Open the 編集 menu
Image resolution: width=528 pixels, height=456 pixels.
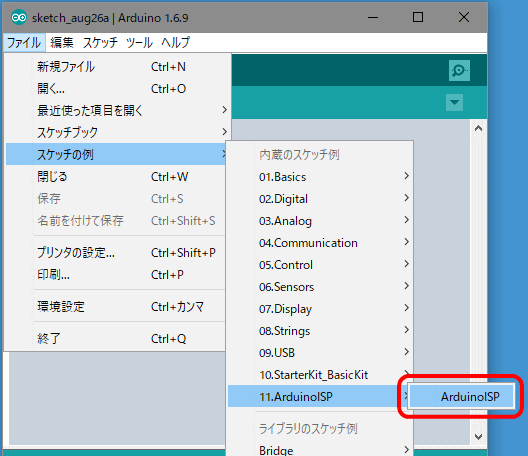62,43
